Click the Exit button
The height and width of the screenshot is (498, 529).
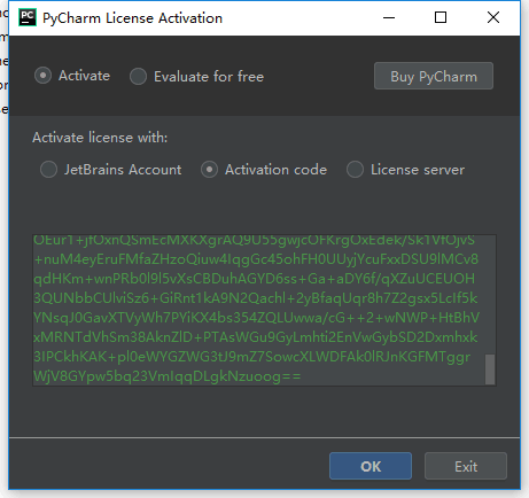tap(466, 466)
